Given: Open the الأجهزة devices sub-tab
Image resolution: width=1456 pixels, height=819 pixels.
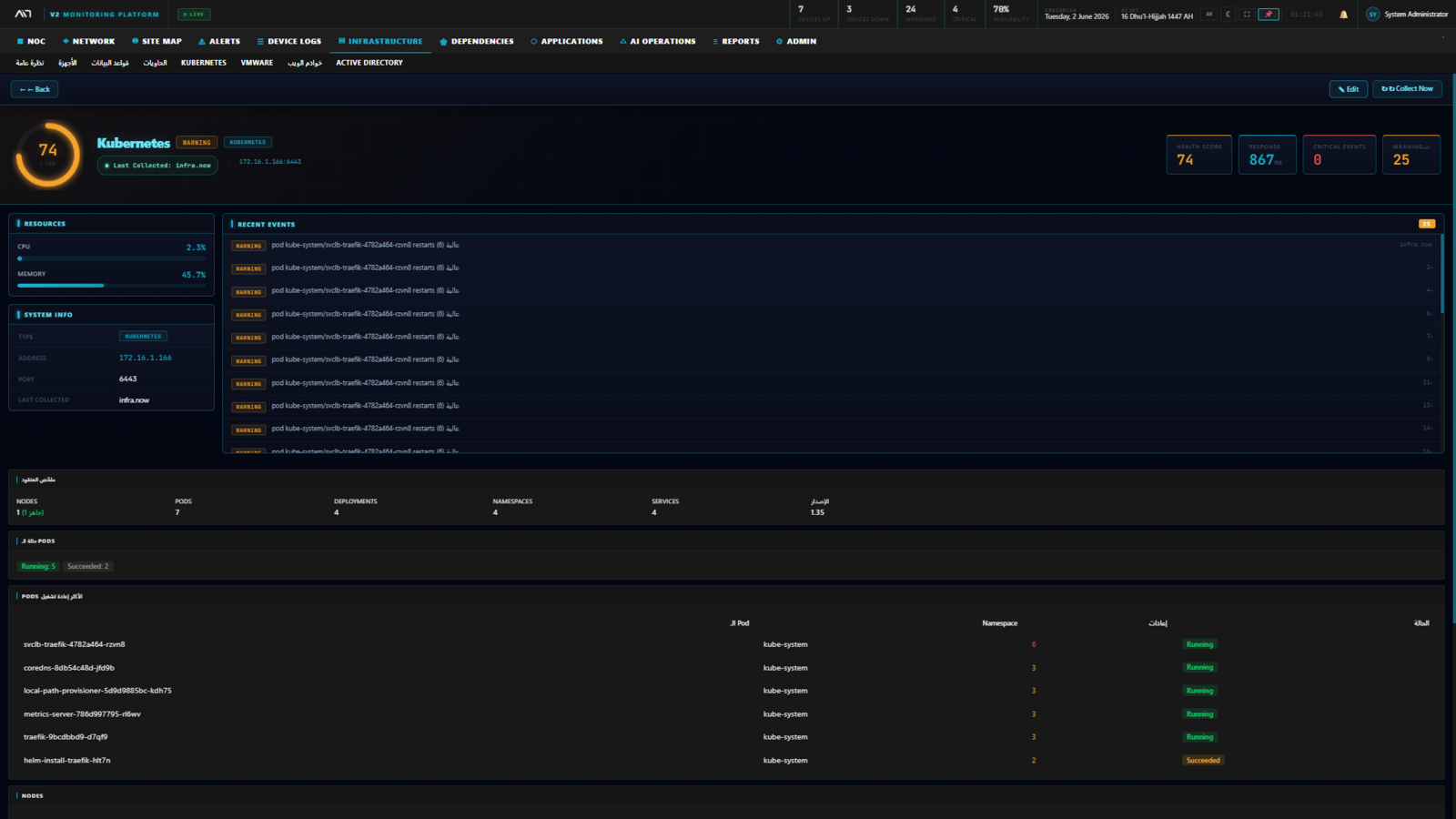Looking at the screenshot, I should tap(67, 63).
